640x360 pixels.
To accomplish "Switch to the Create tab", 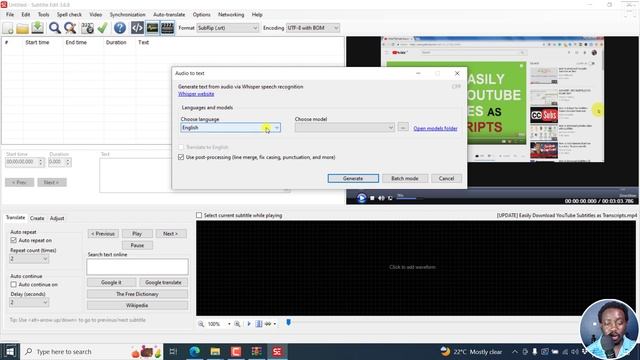I will 37,218.
